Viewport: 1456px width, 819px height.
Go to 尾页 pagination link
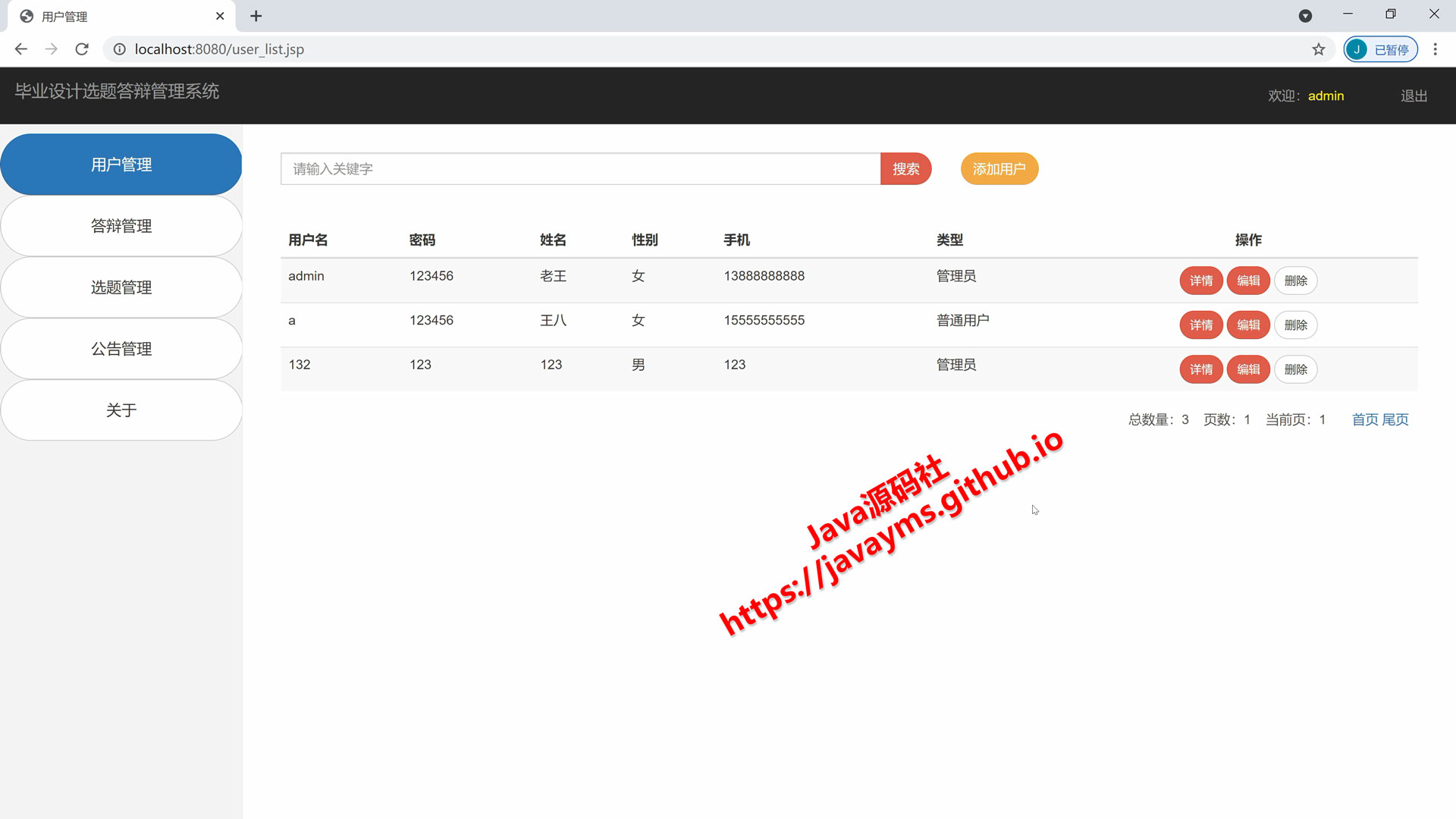click(1395, 419)
